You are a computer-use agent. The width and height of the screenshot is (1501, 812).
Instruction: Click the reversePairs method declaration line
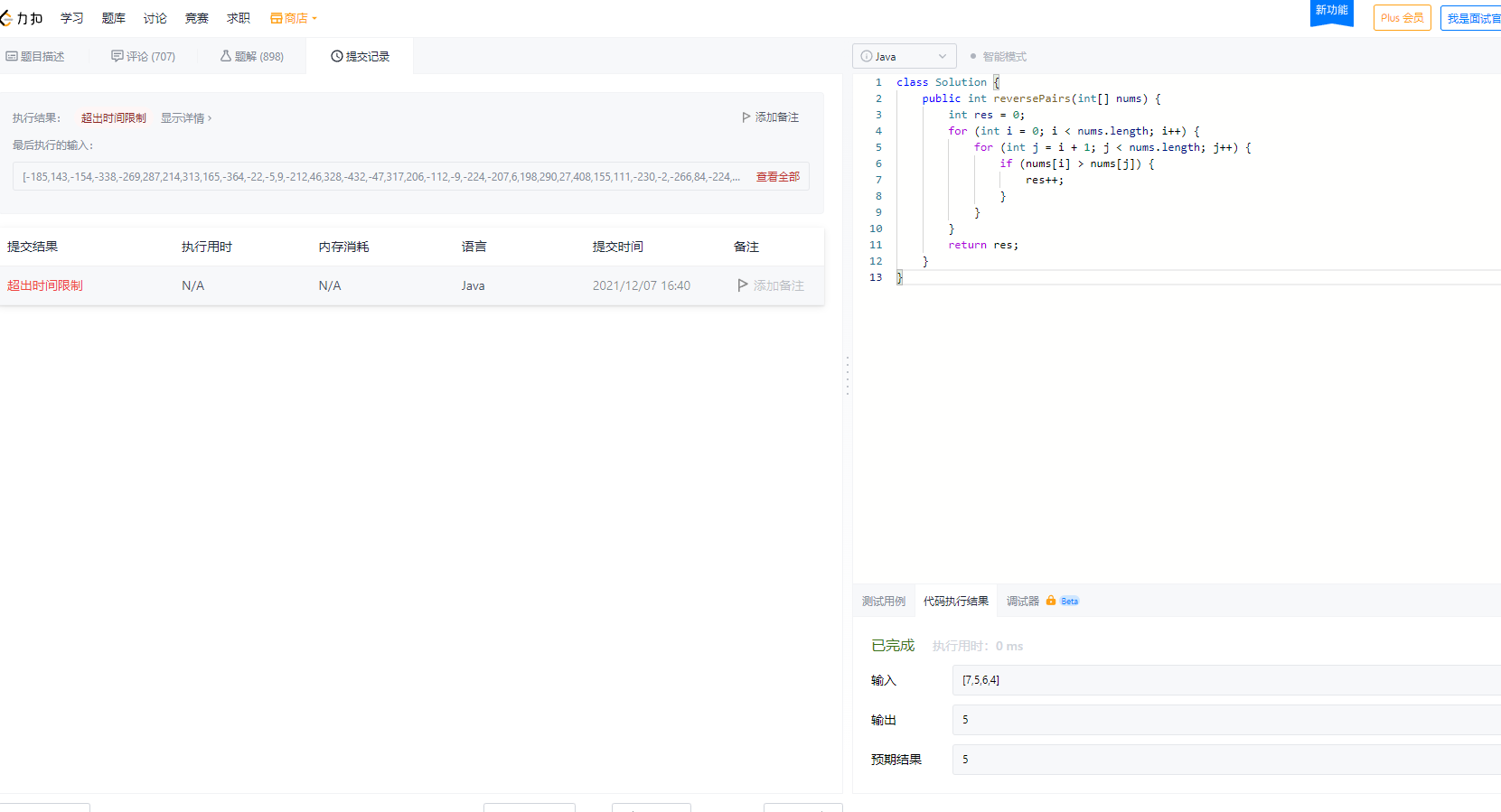click(1041, 98)
